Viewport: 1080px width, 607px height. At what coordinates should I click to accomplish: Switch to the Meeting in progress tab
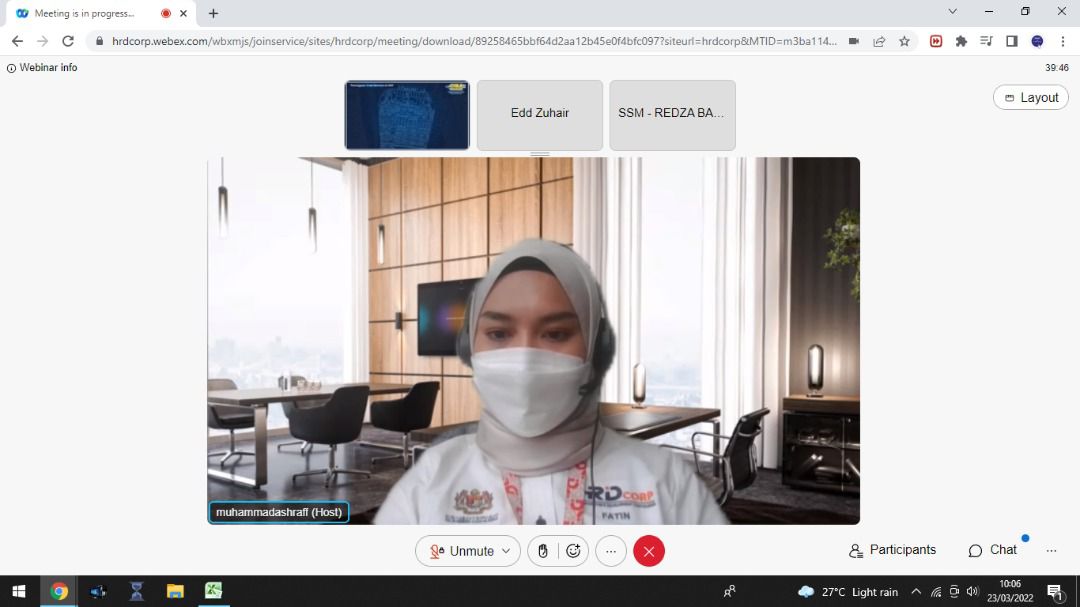85,13
